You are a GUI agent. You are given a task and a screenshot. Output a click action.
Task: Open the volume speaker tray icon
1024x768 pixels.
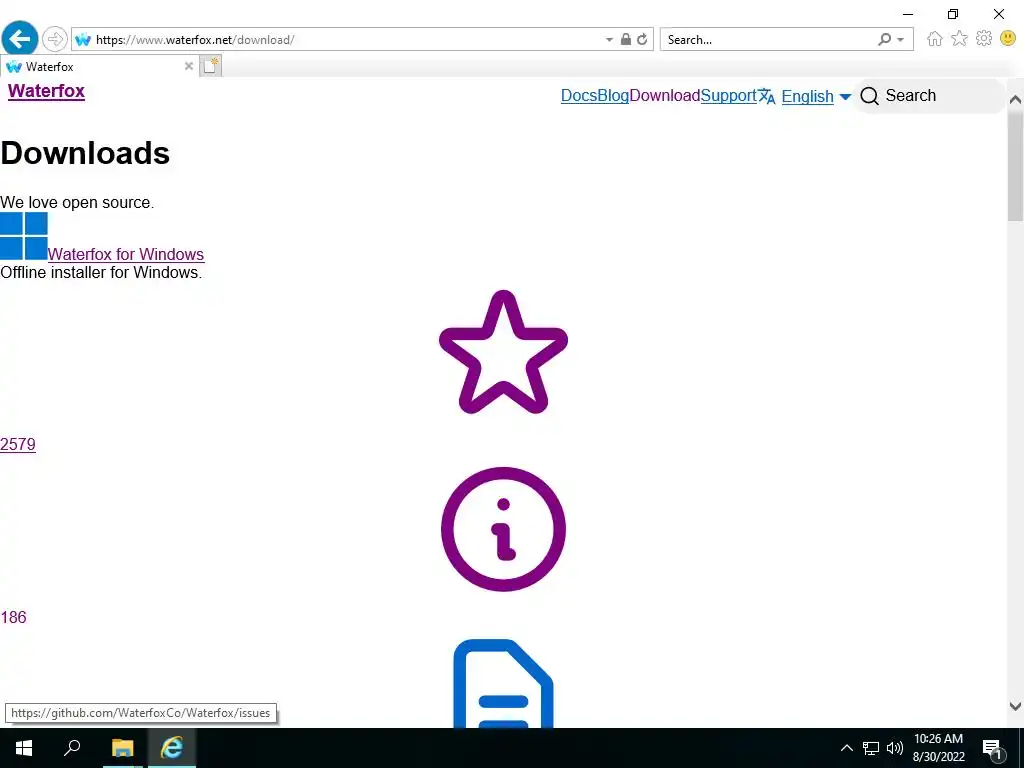tap(895, 748)
